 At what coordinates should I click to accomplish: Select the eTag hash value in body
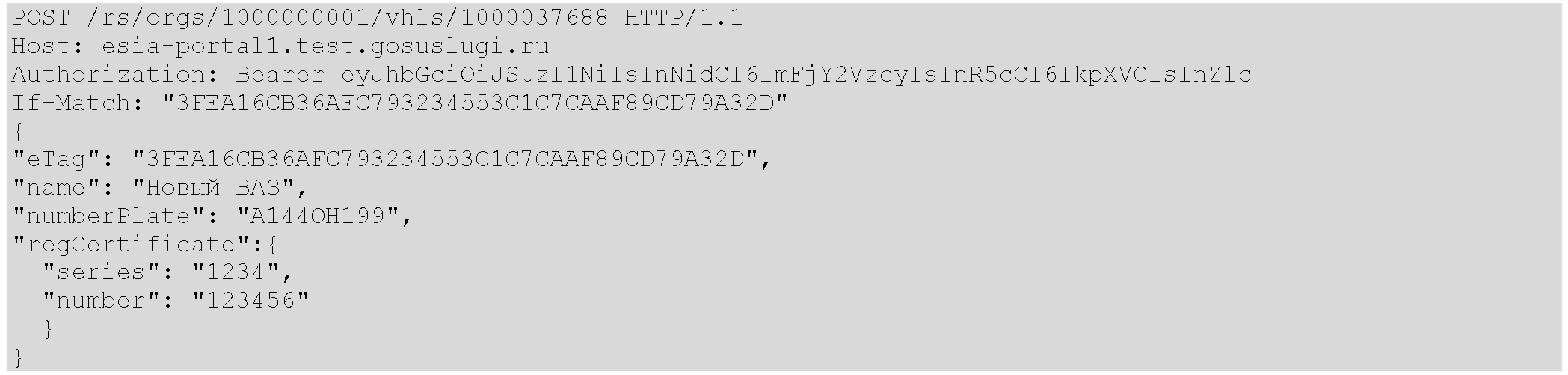445,159
